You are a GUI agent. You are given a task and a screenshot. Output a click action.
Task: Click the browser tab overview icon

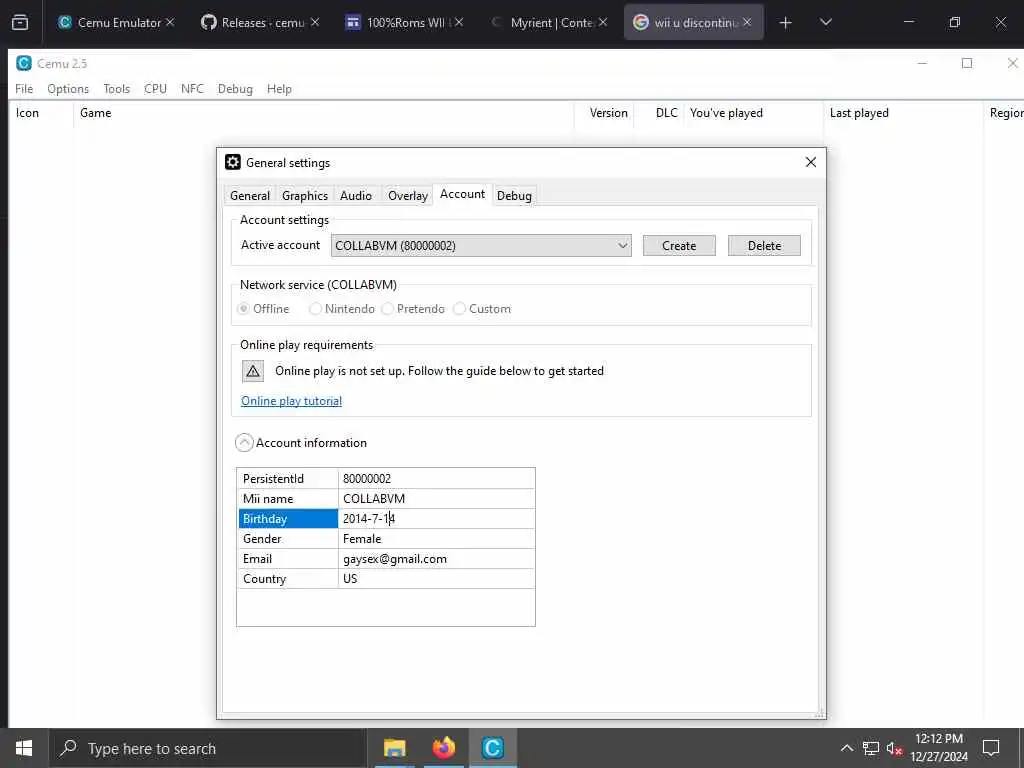click(x=20, y=22)
